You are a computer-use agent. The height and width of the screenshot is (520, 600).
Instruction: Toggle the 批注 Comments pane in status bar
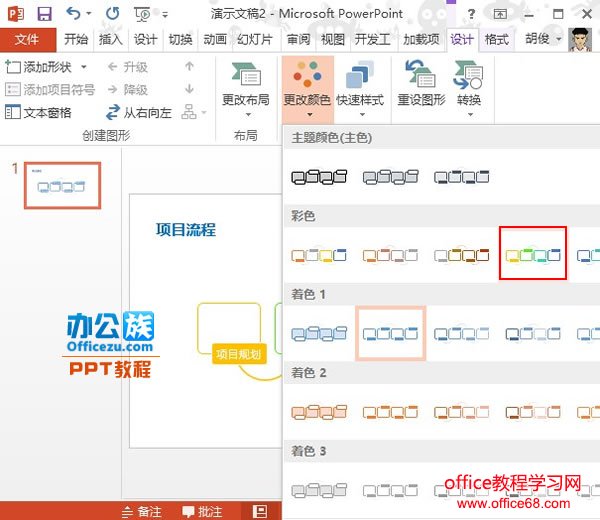click(x=202, y=512)
